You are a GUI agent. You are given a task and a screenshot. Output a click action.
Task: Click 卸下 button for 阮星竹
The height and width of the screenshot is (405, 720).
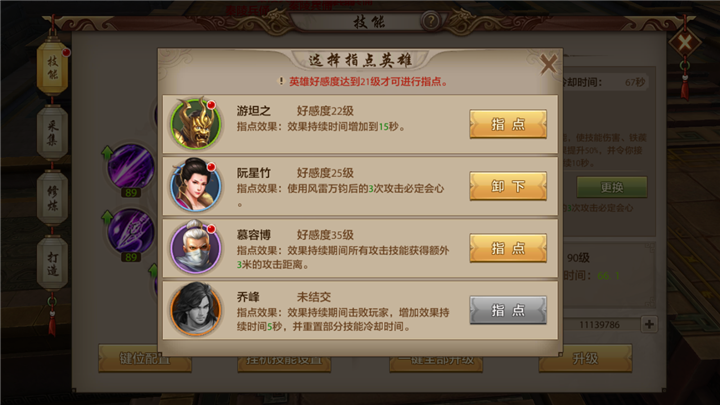pyautogui.click(x=508, y=186)
